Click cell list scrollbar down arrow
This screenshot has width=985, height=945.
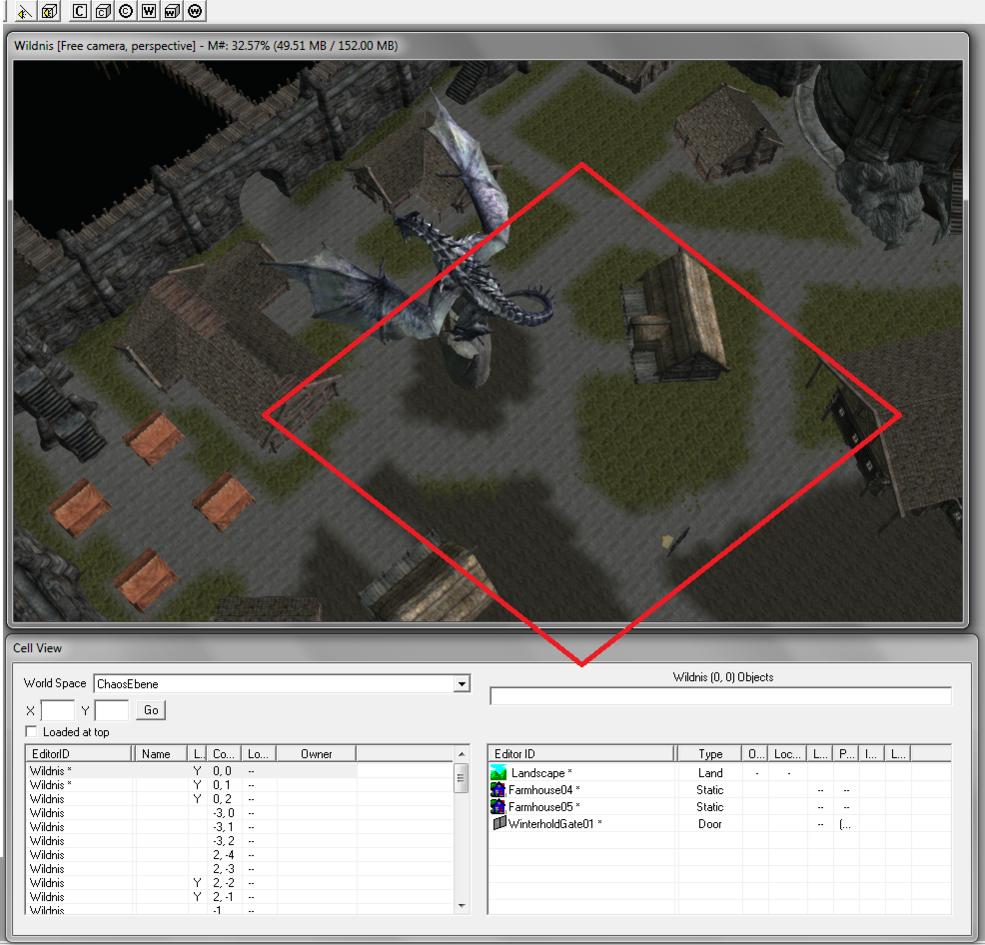point(460,906)
